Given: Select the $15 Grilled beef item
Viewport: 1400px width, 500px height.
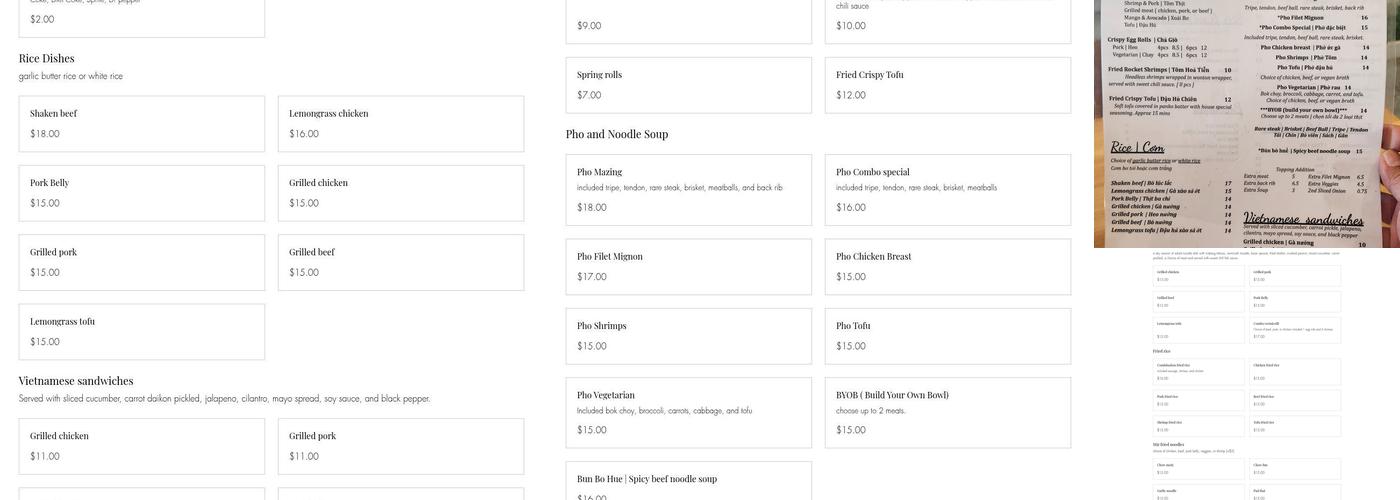Looking at the screenshot, I should [x=400, y=262].
